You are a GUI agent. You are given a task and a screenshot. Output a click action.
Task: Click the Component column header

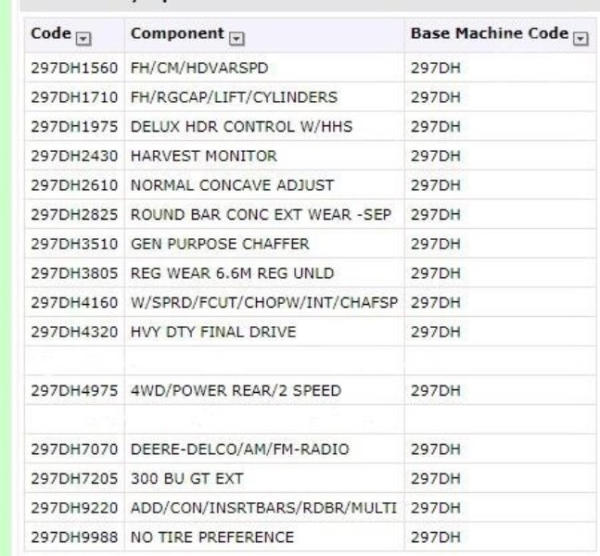177,34
